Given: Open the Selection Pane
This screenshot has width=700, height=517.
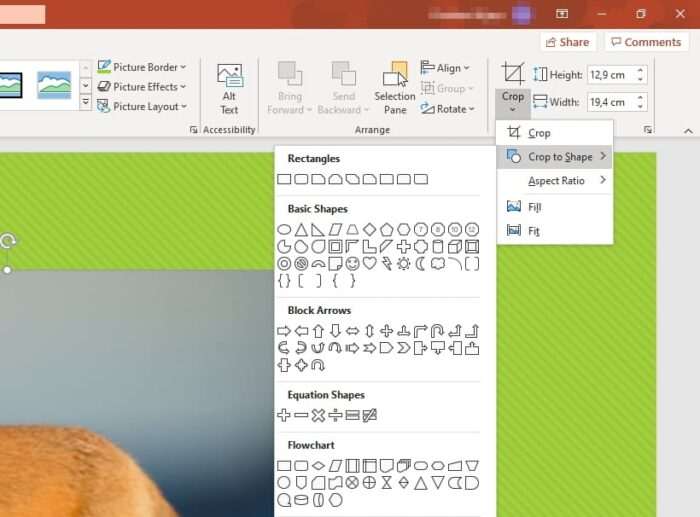Looking at the screenshot, I should [x=395, y=88].
